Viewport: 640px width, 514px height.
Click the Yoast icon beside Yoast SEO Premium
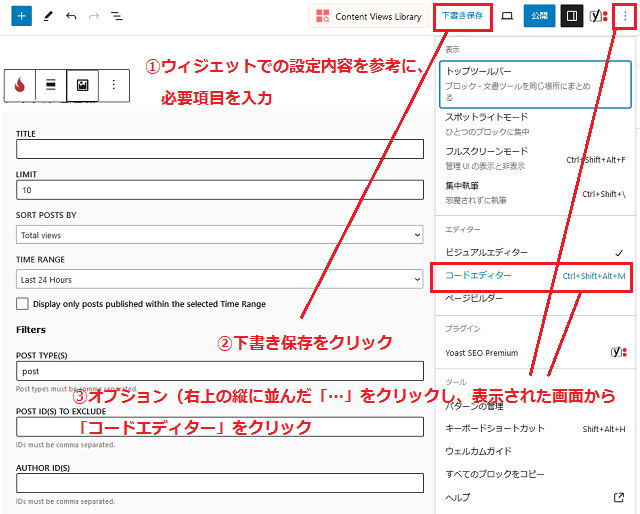click(x=619, y=352)
